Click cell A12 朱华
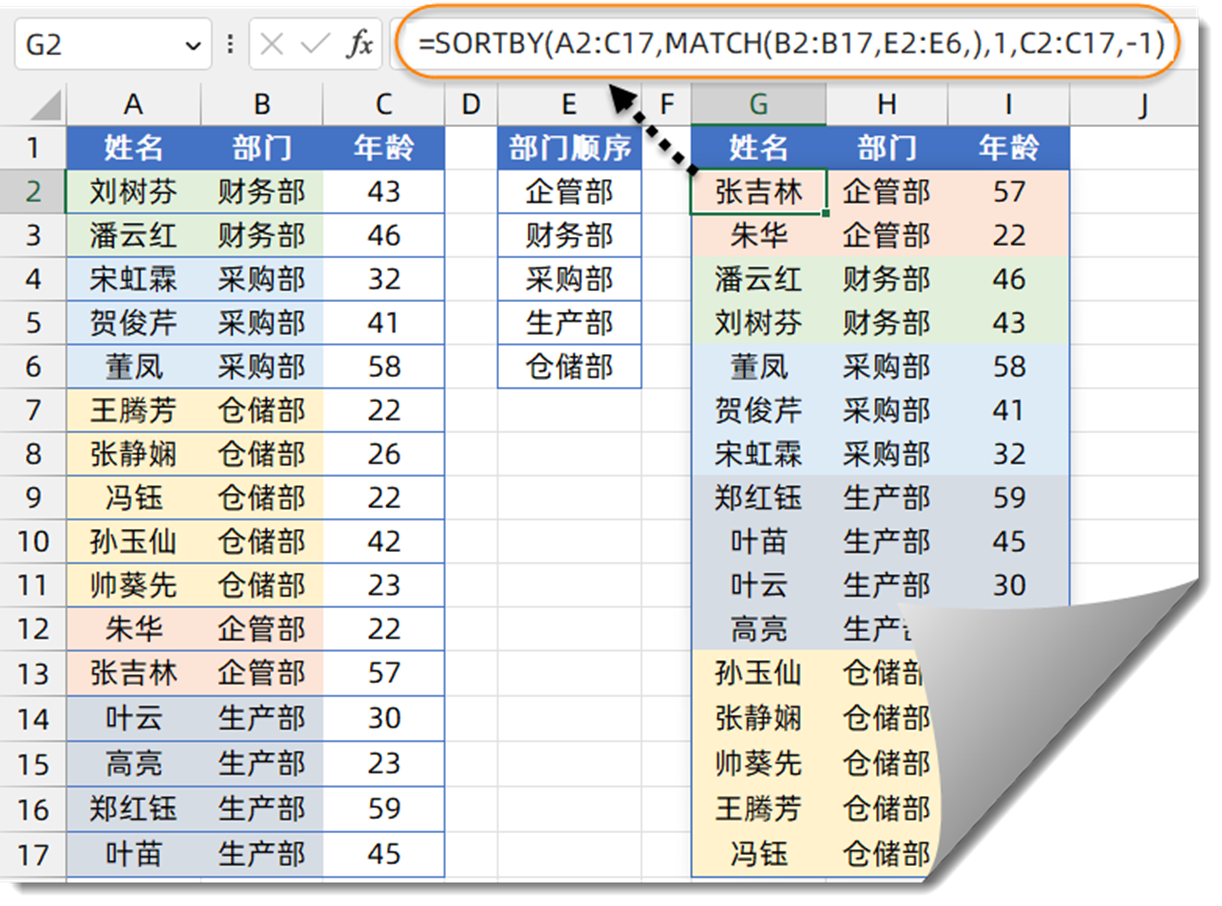The image size is (1222, 906). [x=133, y=629]
